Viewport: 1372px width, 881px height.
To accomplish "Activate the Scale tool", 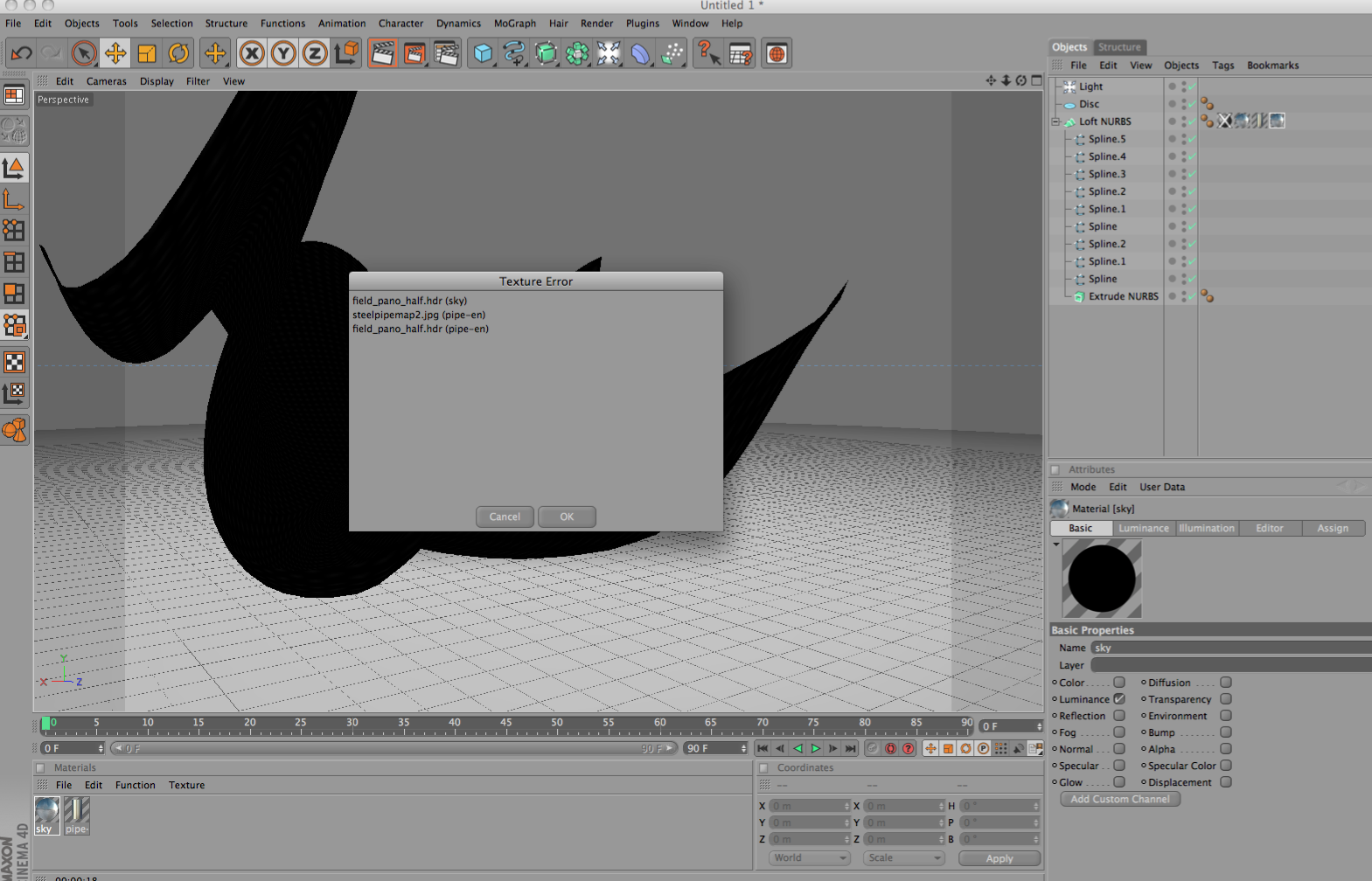I will click(x=147, y=54).
